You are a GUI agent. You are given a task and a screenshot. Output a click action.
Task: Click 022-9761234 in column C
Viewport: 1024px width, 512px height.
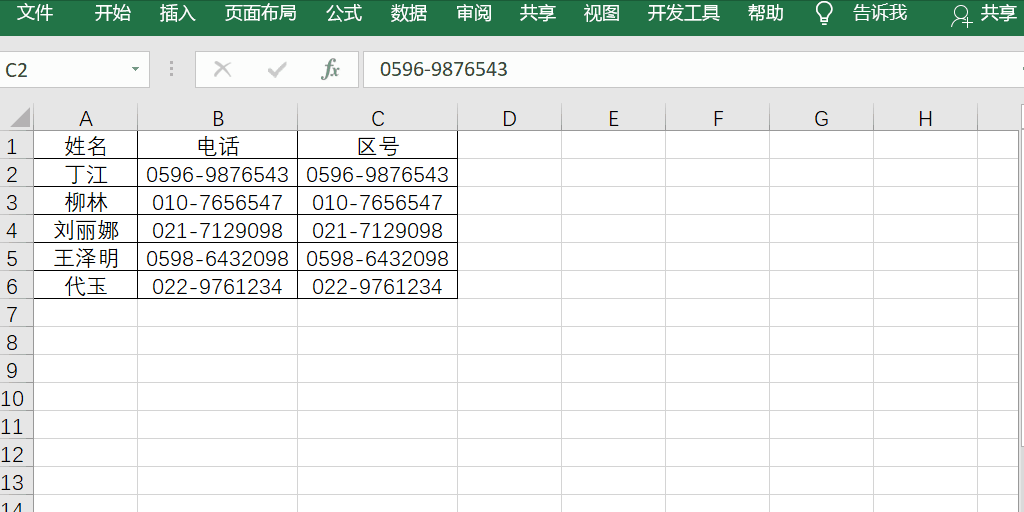click(377, 285)
